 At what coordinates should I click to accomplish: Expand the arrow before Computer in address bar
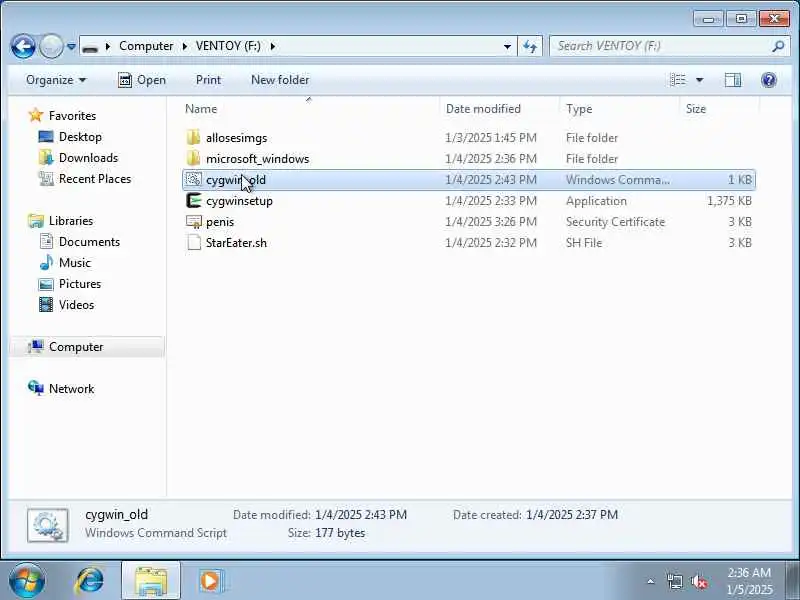pyautogui.click(x=108, y=46)
